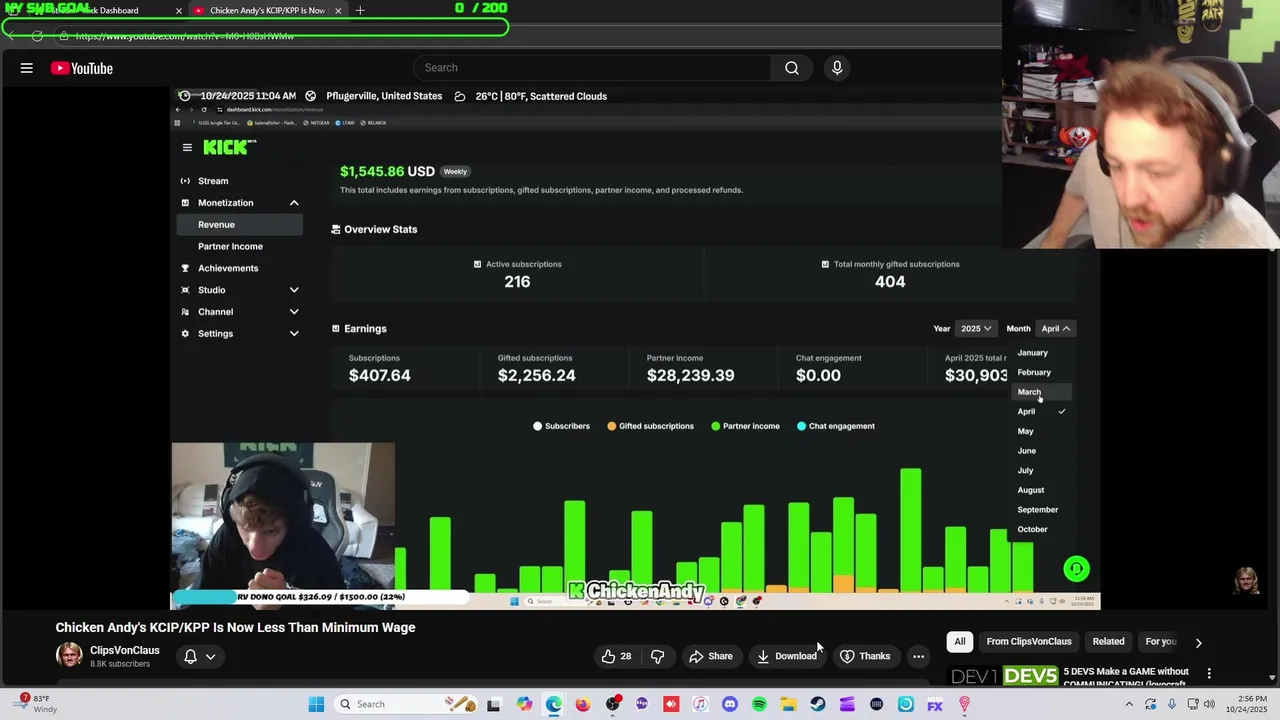This screenshot has width=1280, height=720.
Task: Select January in month list
Action: pyautogui.click(x=1033, y=353)
